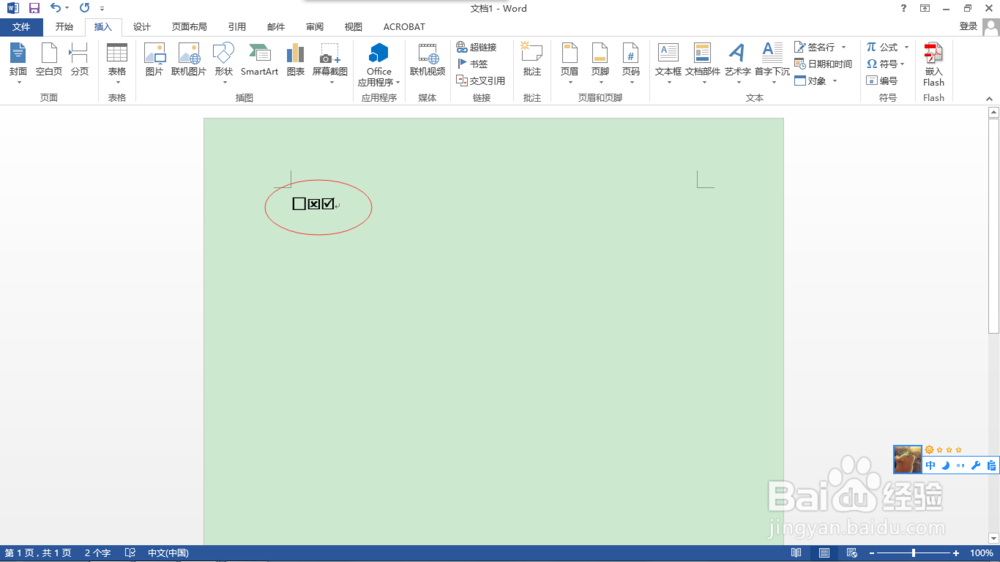The image size is (1000, 562).
Task: Toggle the proofing check icon in status bar
Action: coord(130,553)
